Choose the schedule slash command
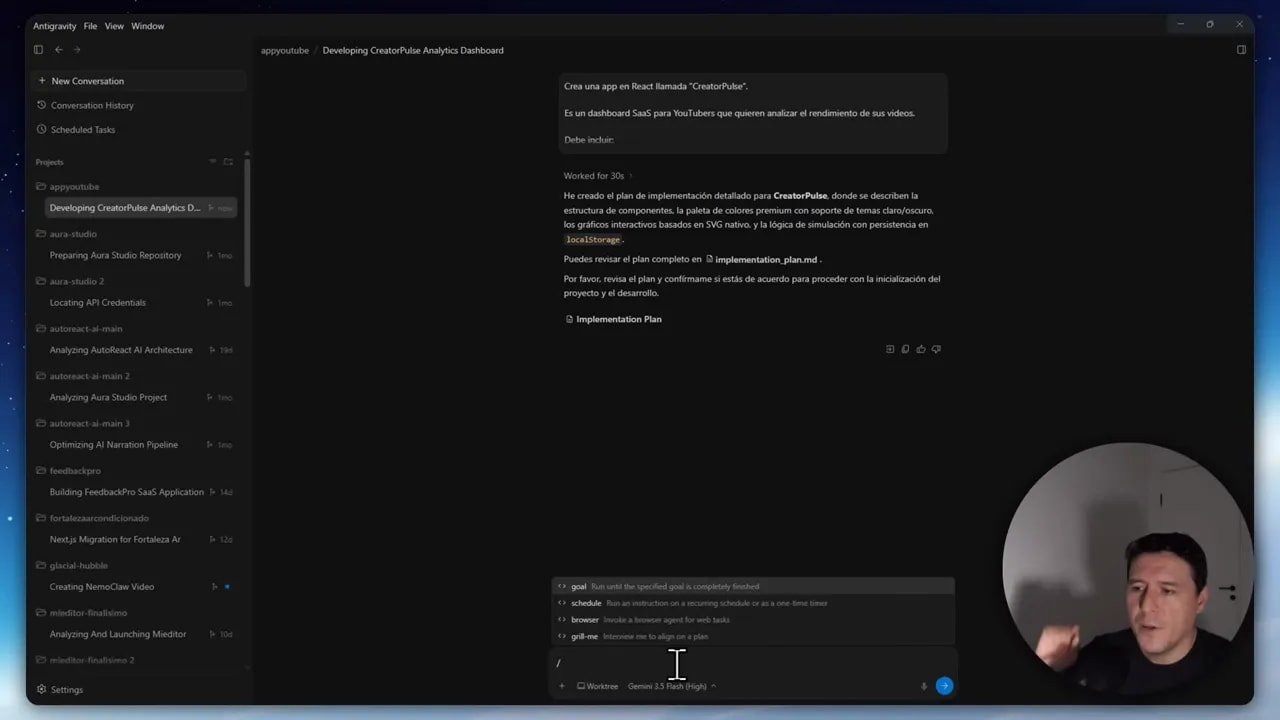 point(753,603)
